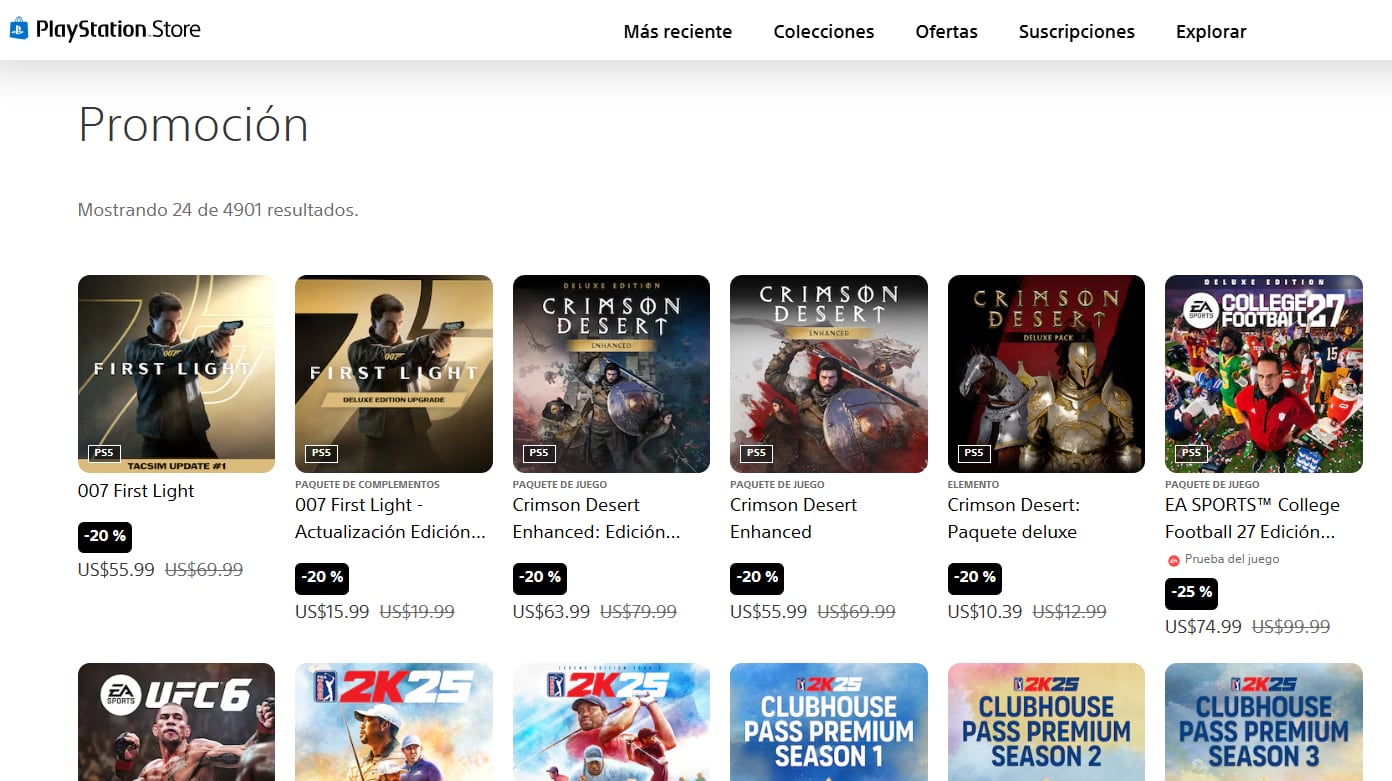Click 007 First Light - Actualización Edición title
This screenshot has width=1392, height=781.
391,518
